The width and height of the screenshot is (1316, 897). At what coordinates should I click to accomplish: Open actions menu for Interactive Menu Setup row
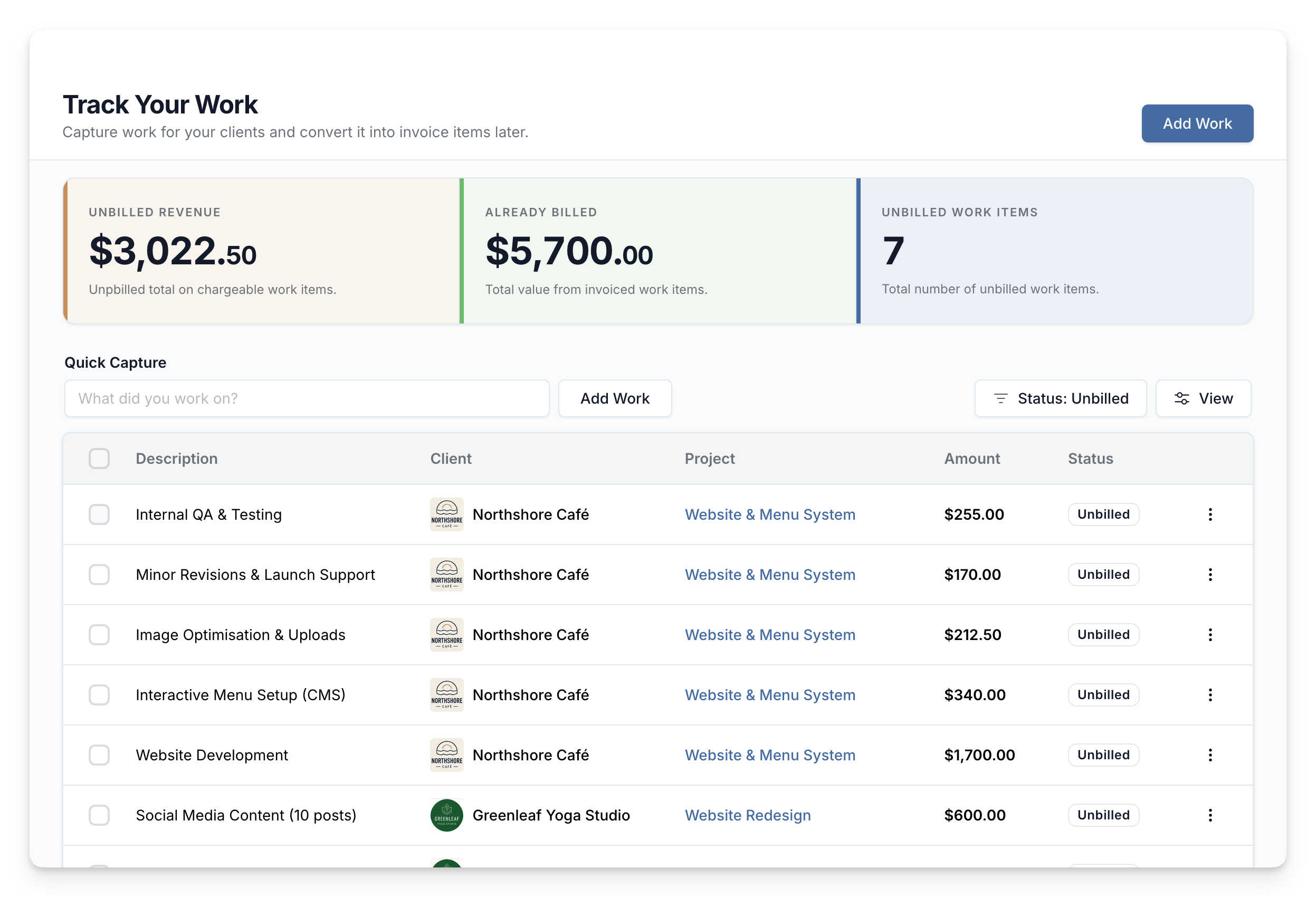point(1210,694)
